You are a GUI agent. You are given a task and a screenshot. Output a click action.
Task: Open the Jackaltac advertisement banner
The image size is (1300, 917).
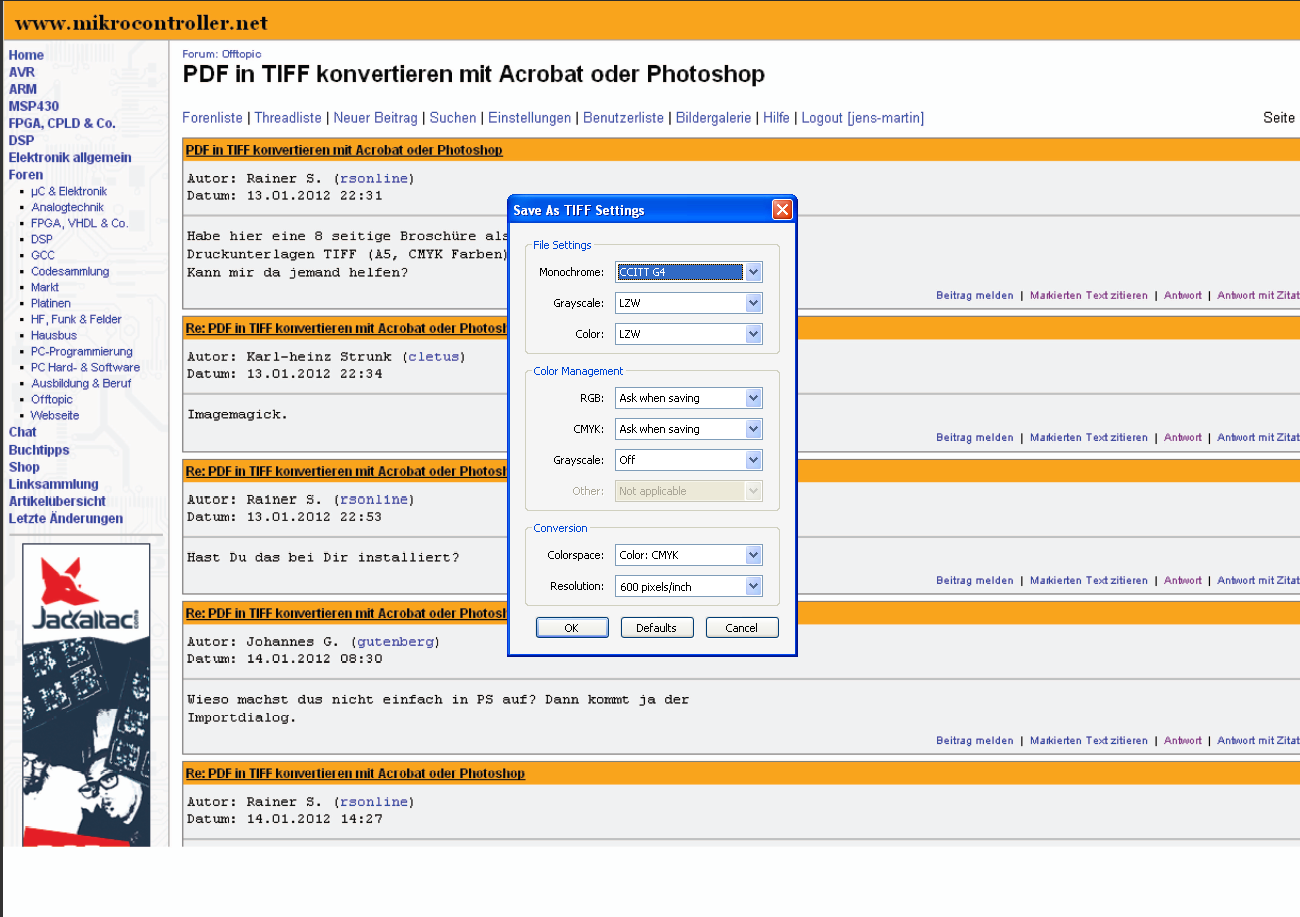86,695
